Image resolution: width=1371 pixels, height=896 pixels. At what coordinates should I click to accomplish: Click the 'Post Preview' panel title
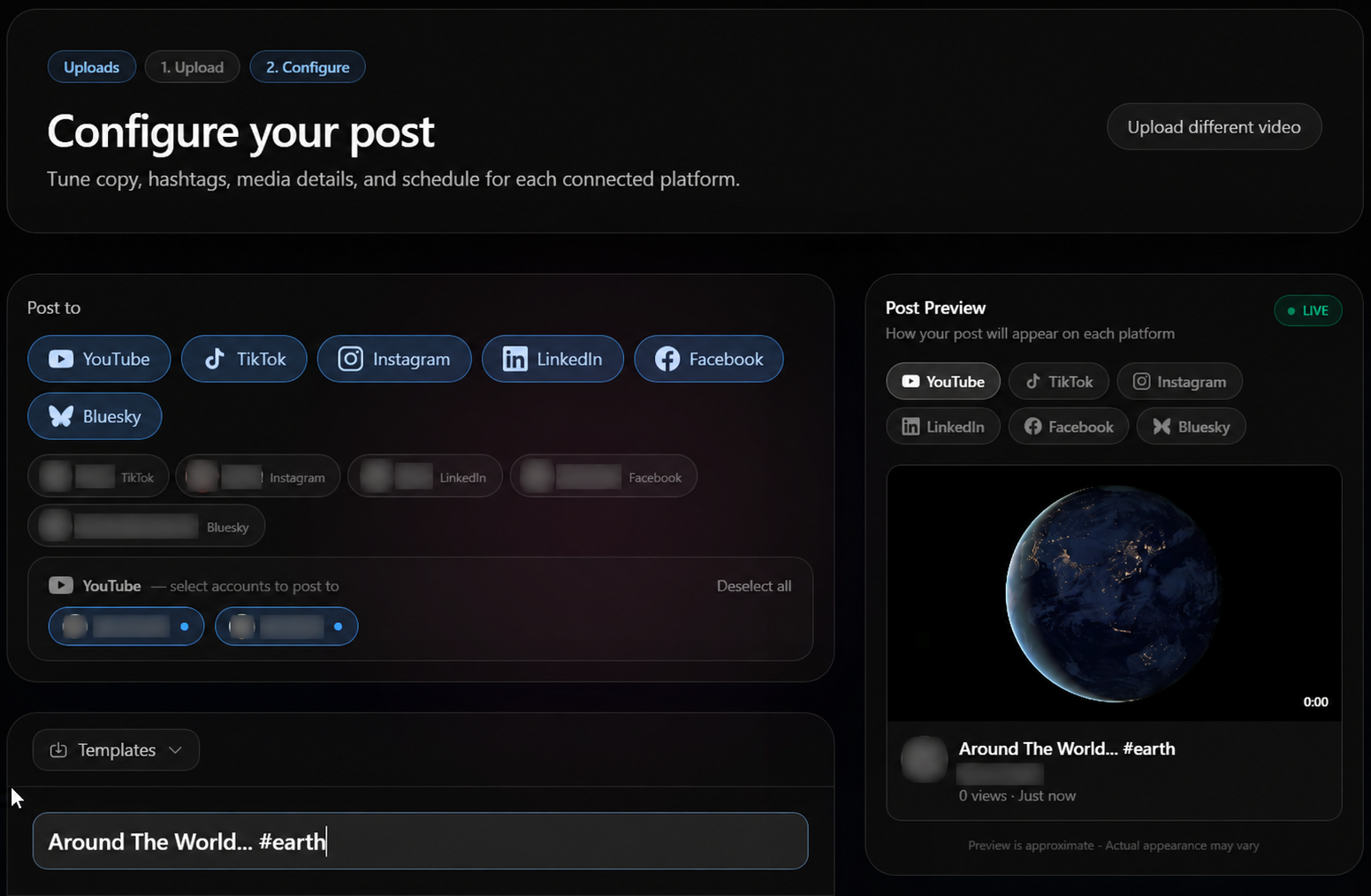tap(935, 308)
